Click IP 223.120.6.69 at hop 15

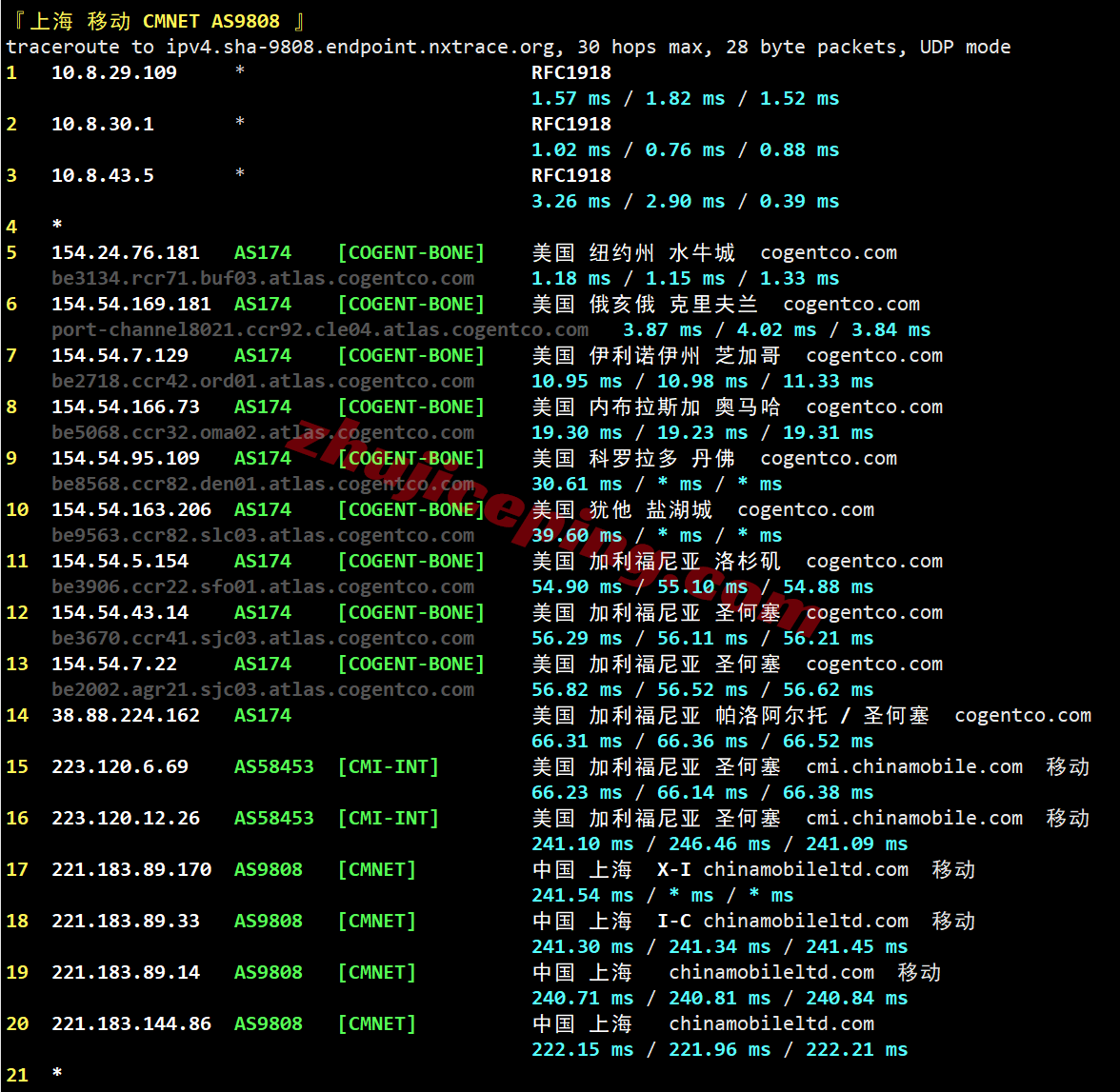click(120, 767)
